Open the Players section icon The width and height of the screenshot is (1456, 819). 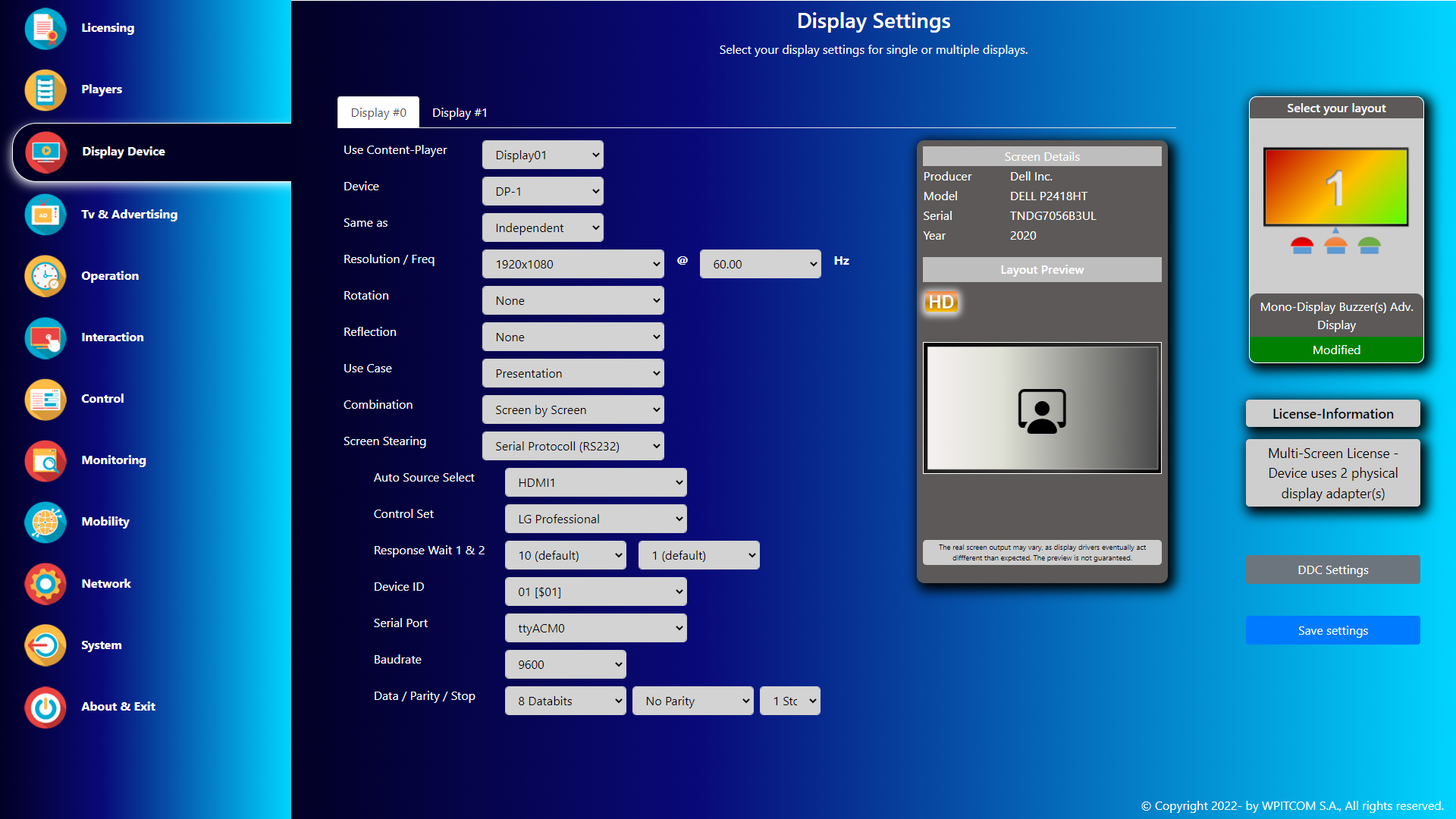pos(45,89)
